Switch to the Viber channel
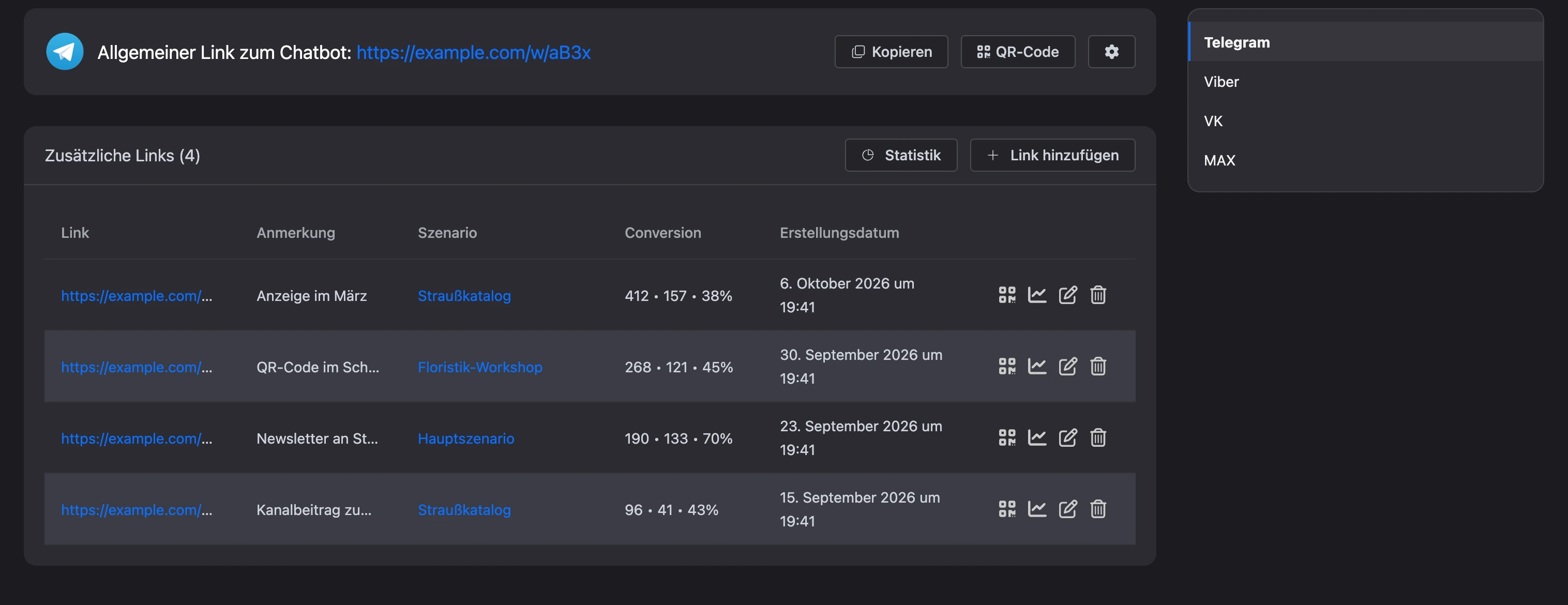The height and width of the screenshot is (605, 1568). pyautogui.click(x=1365, y=82)
